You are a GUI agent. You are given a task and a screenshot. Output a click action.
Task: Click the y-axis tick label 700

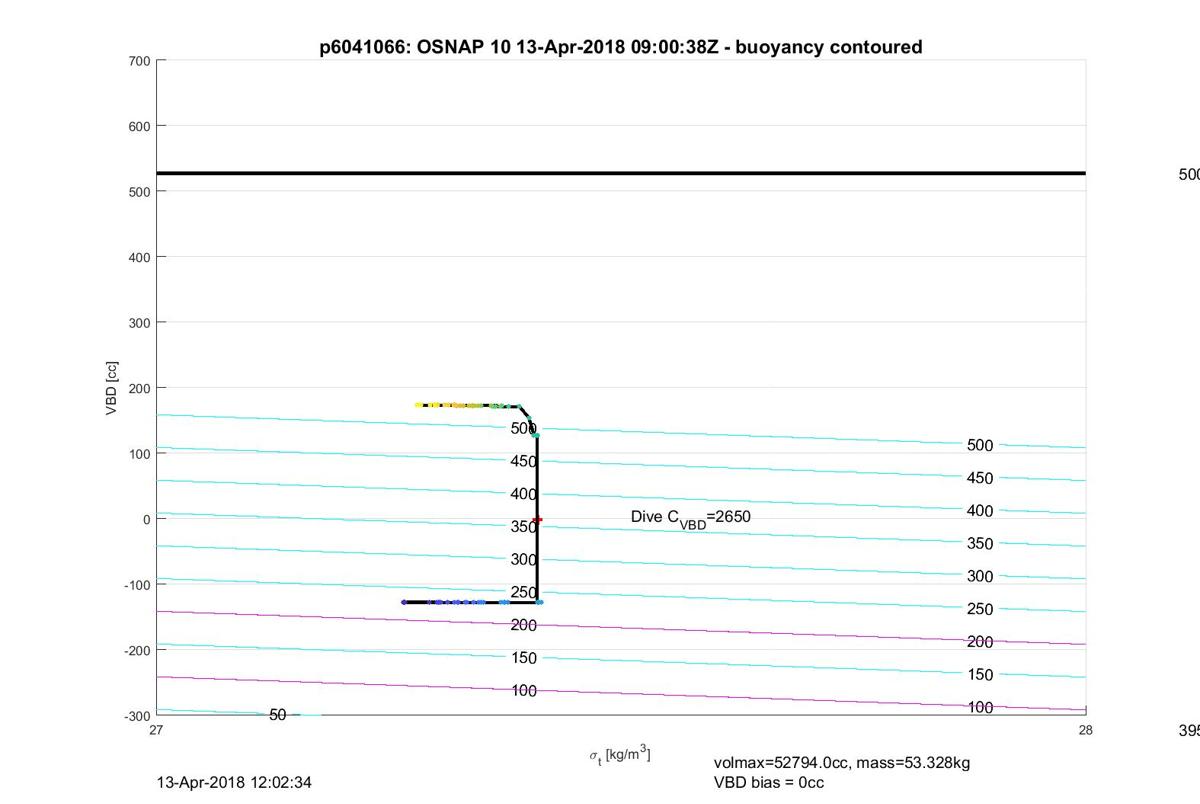(139, 61)
